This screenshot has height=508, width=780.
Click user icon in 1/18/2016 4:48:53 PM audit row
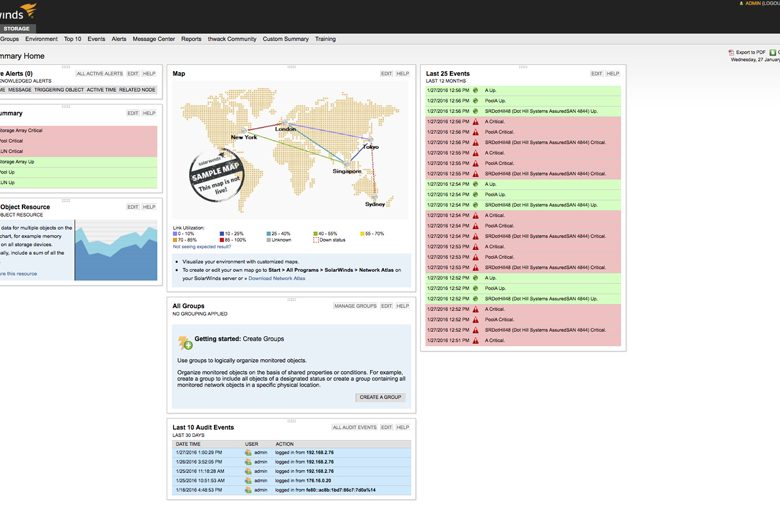coord(248,490)
